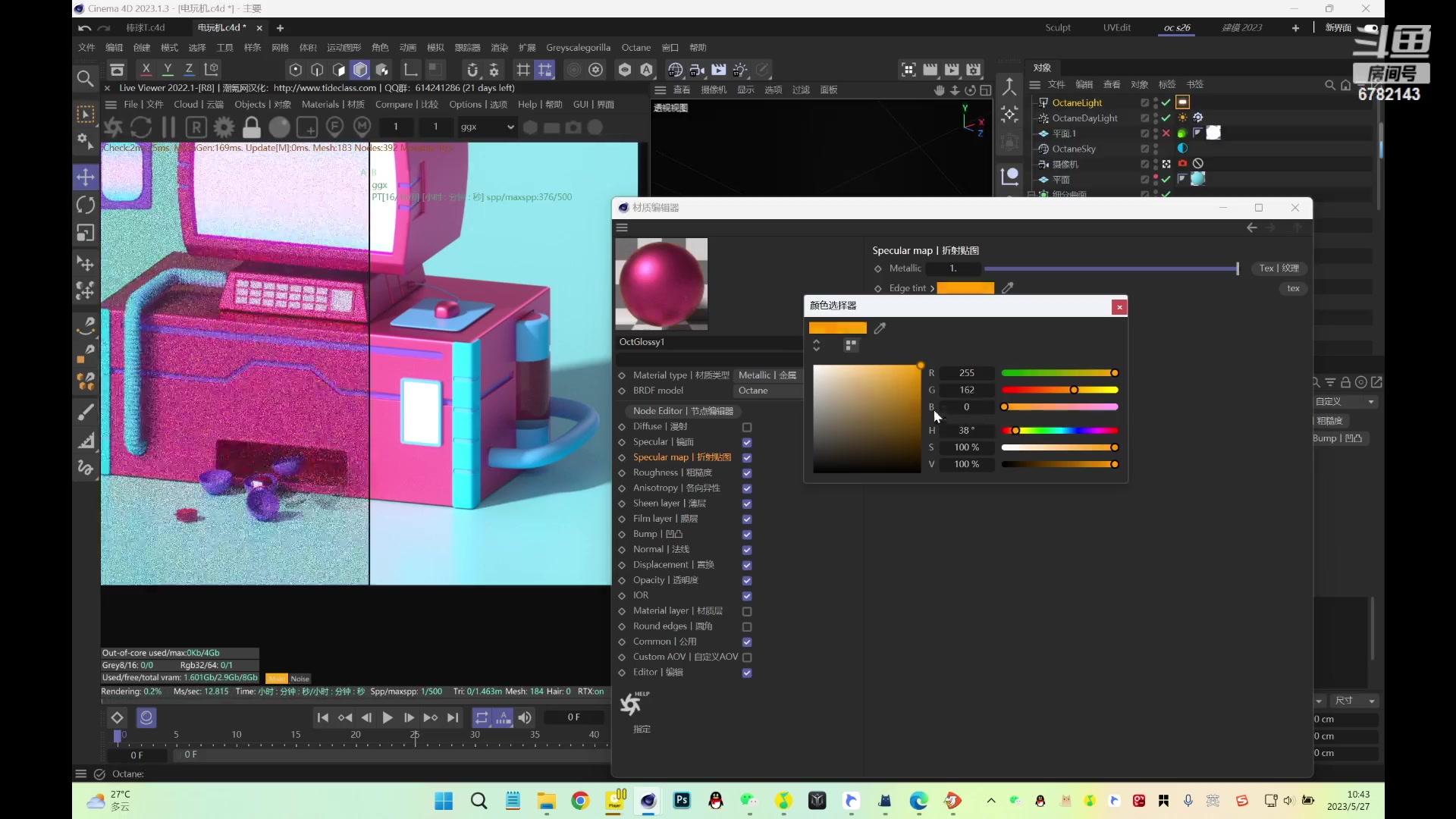Viewport: 1456px width, 819px height.
Task: Open Chrome from the taskbar
Action: pos(580,801)
